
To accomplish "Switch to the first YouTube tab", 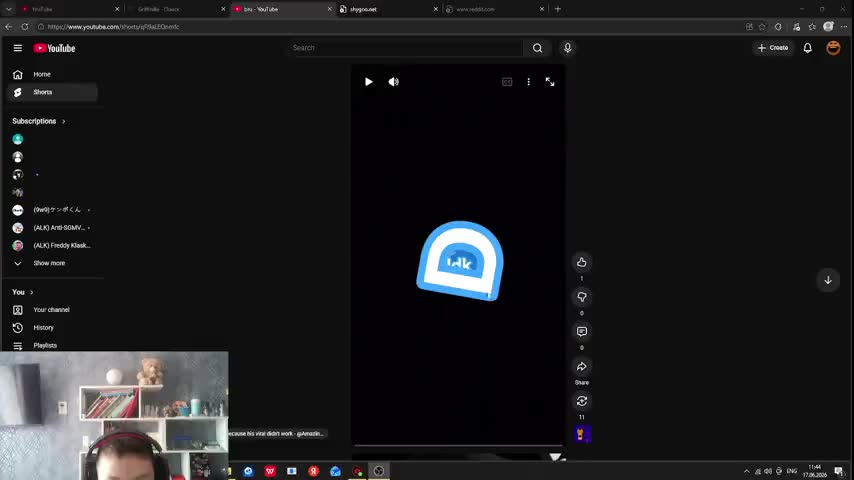I will 70,9.
